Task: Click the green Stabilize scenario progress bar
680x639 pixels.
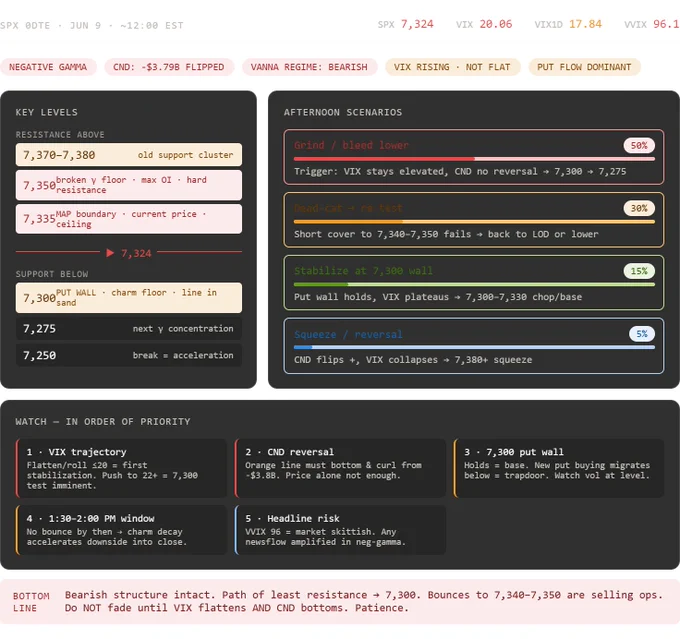Action: (474, 285)
